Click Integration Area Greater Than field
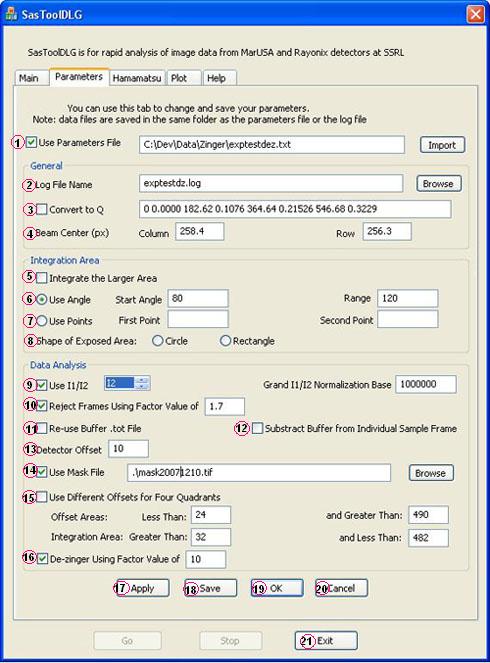The image size is (490, 663). 211,537
